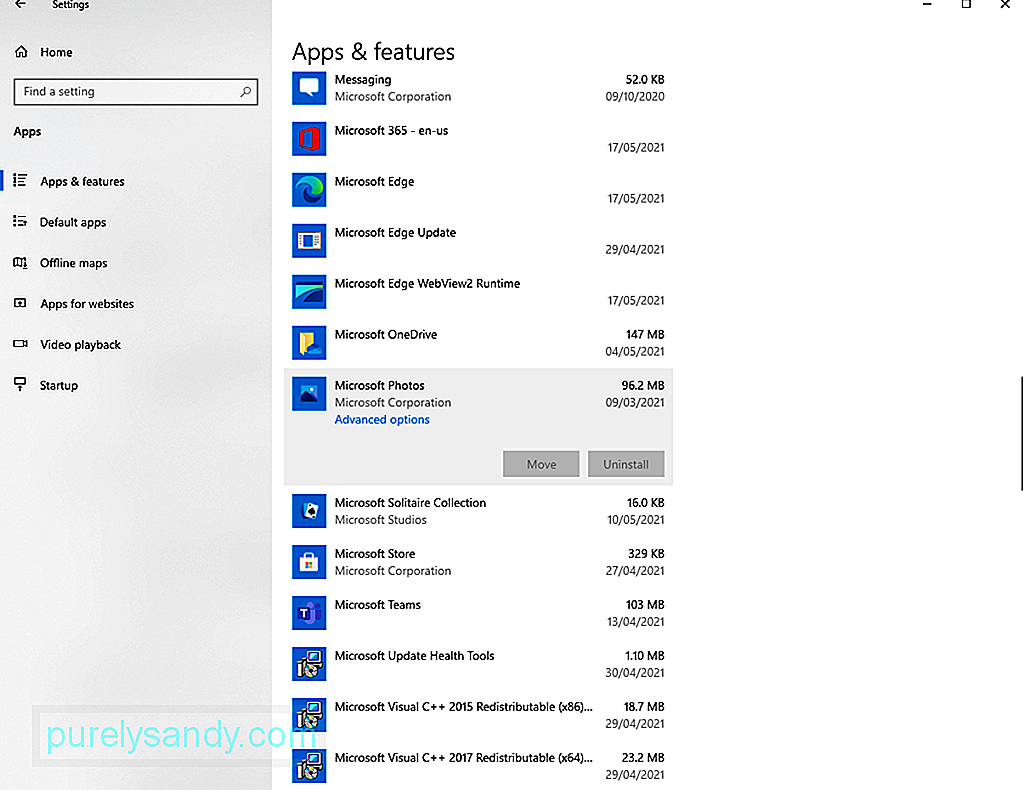The width and height of the screenshot is (1024, 790).
Task: Open Home in the sidebar
Action: point(56,52)
